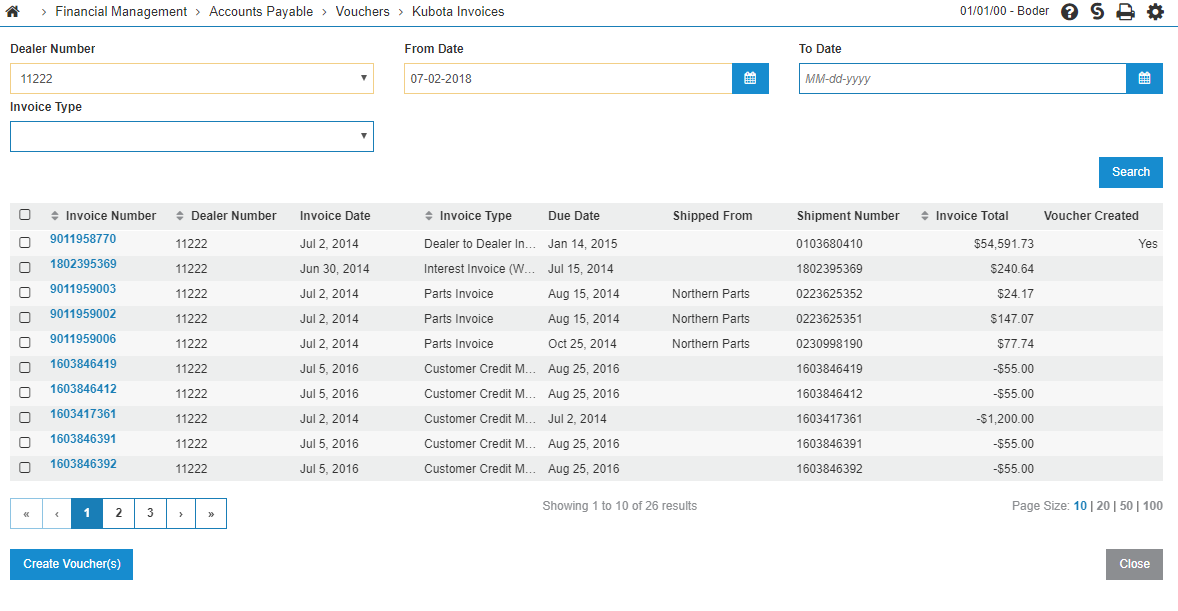Expand the Dealer Number dropdown

192,79
